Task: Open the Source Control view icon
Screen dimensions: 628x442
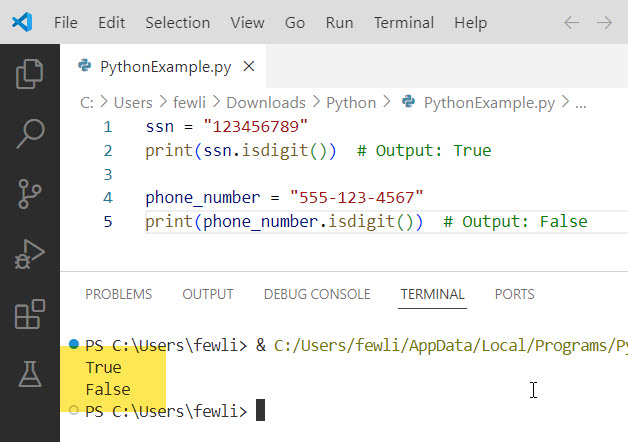Action: coord(29,194)
